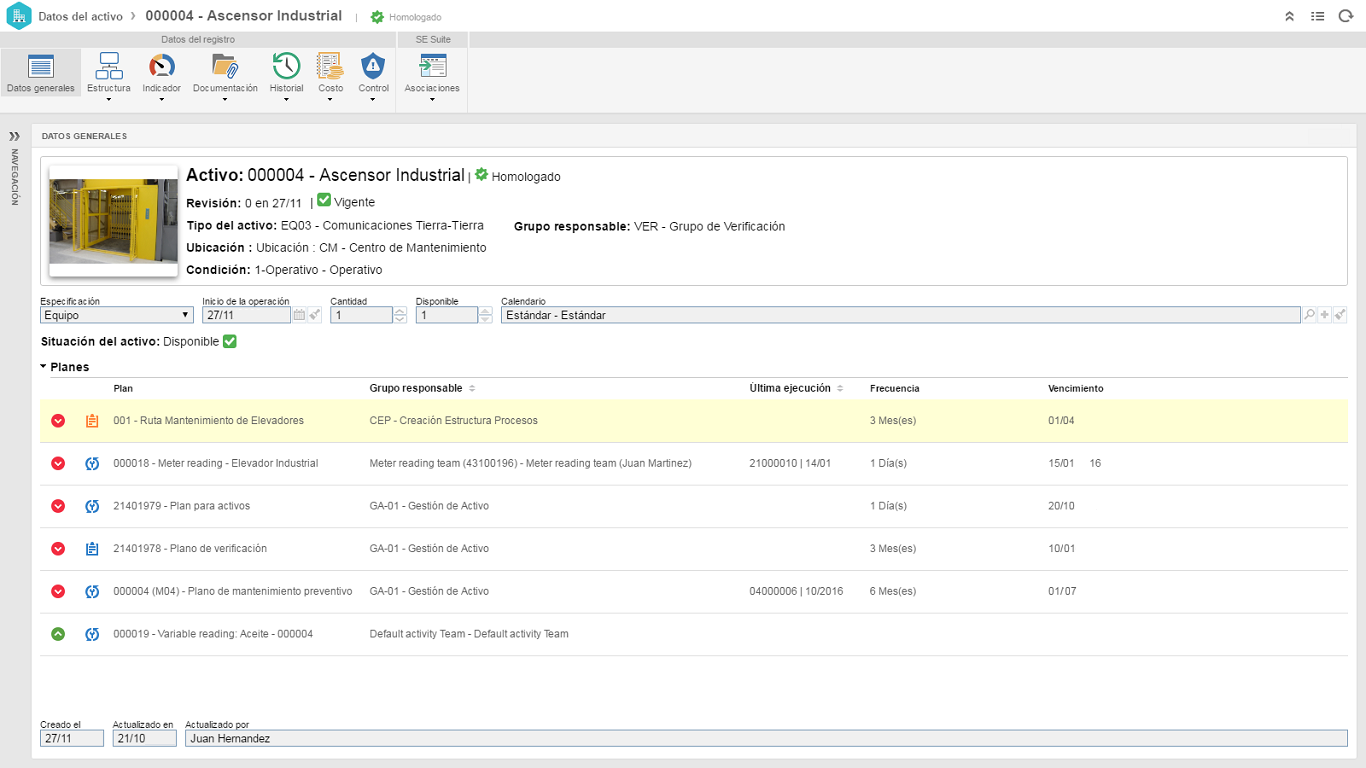Expand the Navegación side panel
1366x768 pixels.
tap(14, 136)
